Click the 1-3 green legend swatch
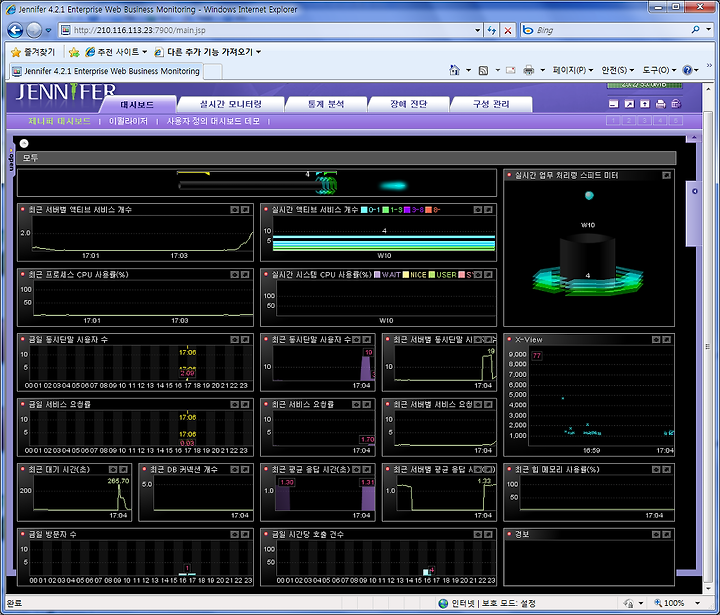Image resolution: width=720 pixels, height=615 pixels. point(386,210)
